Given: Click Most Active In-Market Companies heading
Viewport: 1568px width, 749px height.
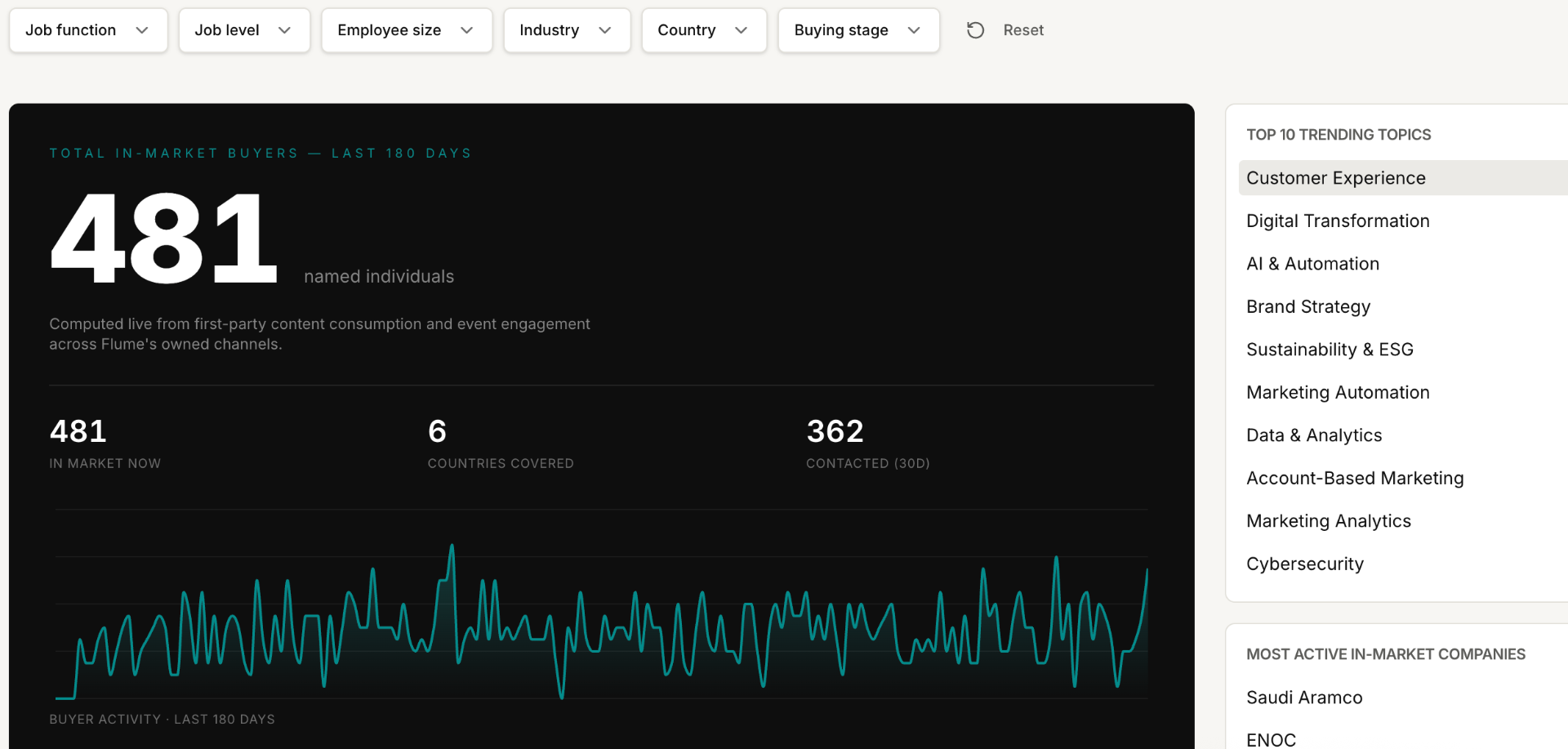Looking at the screenshot, I should point(1386,654).
